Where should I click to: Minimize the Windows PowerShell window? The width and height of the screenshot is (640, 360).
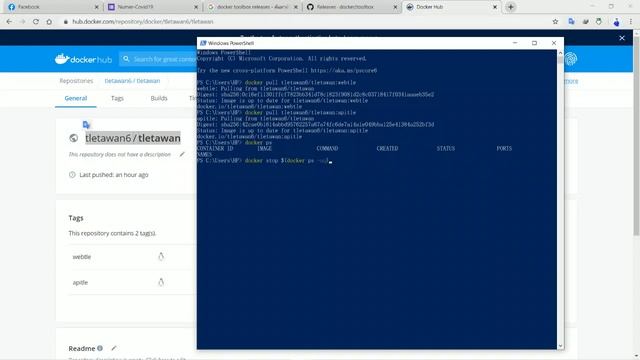click(x=515, y=43)
